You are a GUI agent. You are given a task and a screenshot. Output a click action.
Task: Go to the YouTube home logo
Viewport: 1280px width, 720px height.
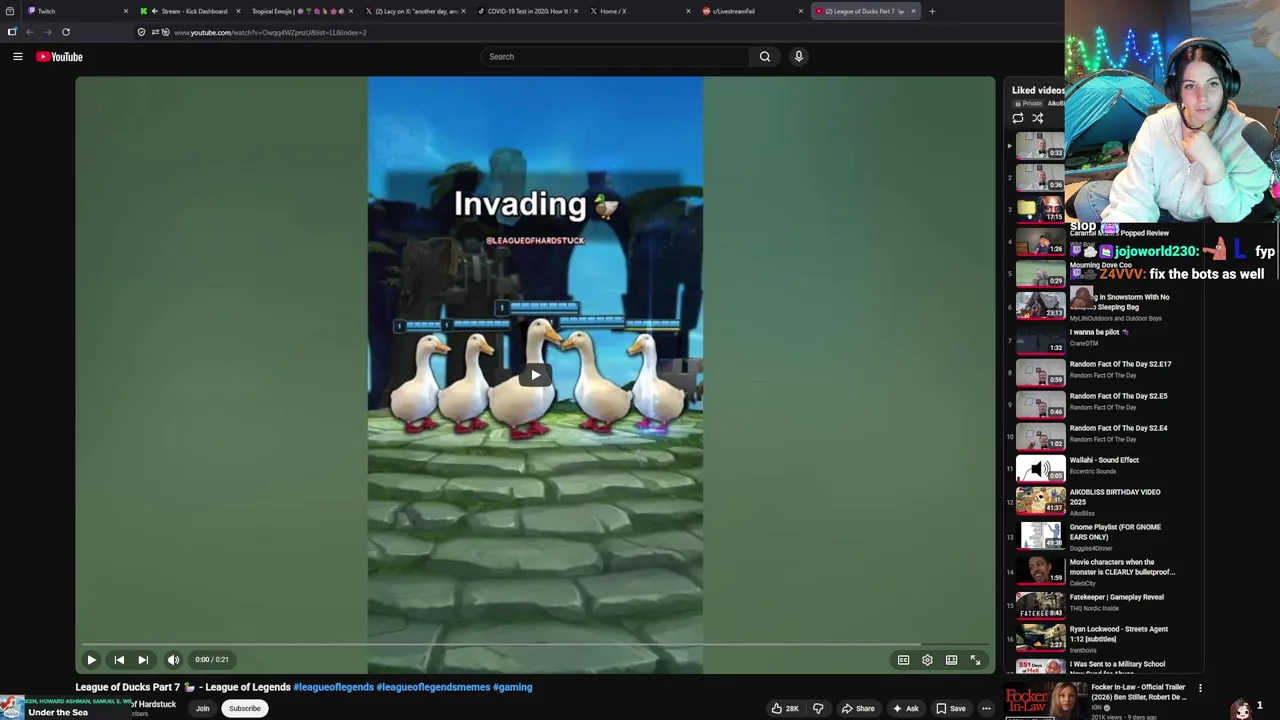pyautogui.click(x=59, y=57)
